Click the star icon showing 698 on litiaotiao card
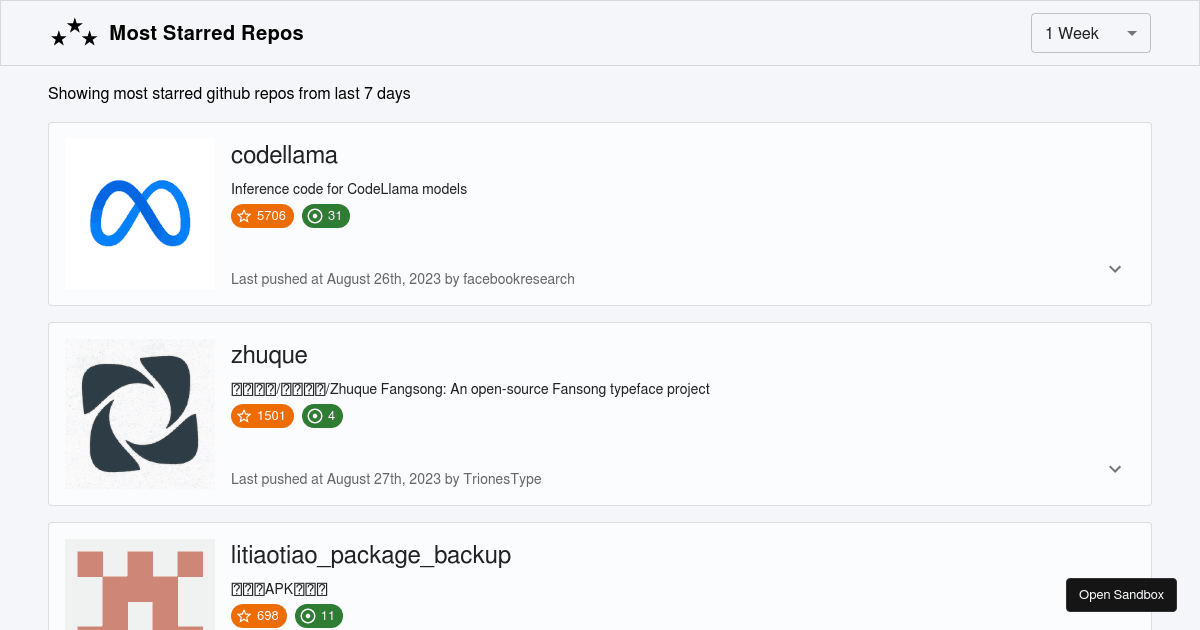Screen dimensions: 1200x630 [x=243, y=616]
